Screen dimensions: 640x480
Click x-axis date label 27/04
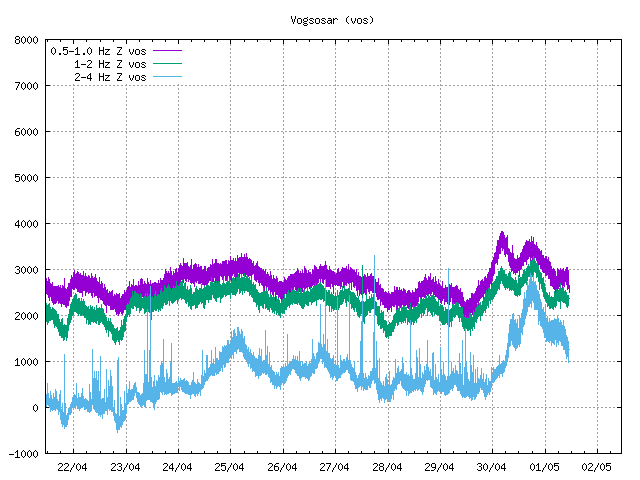335,467
